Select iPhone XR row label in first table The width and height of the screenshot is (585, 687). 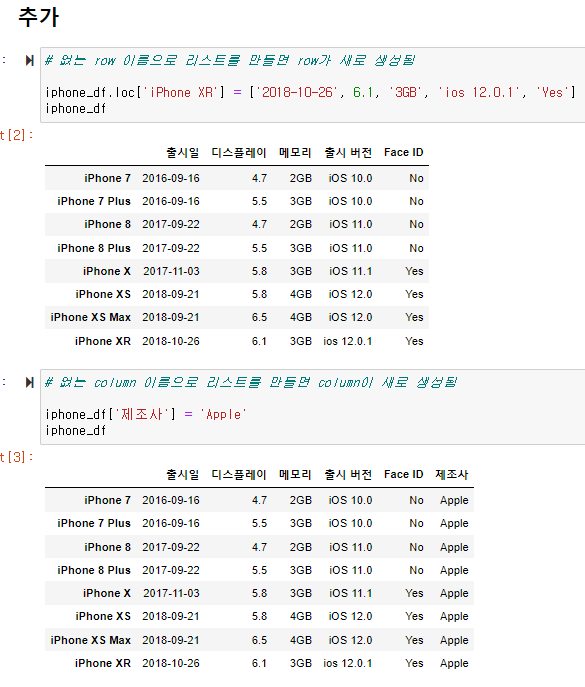[x=103, y=341]
